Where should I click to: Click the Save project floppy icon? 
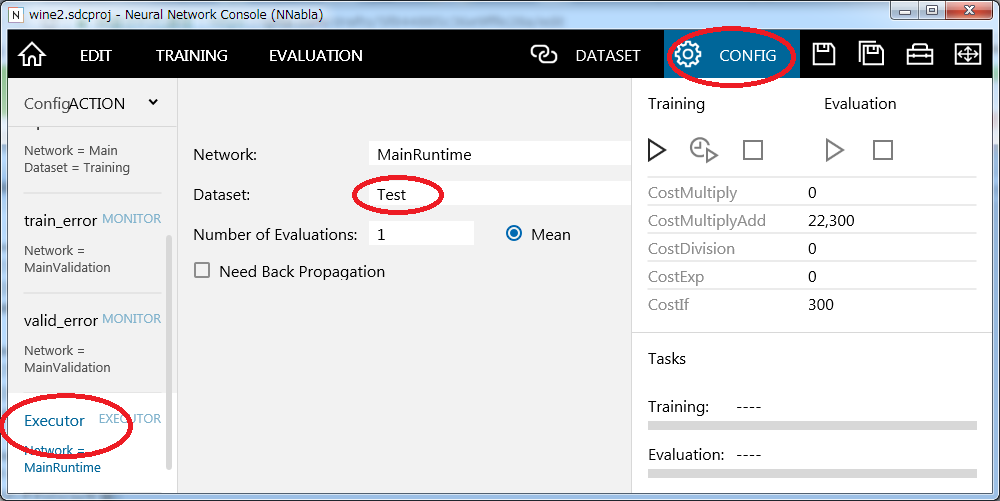pos(823,55)
